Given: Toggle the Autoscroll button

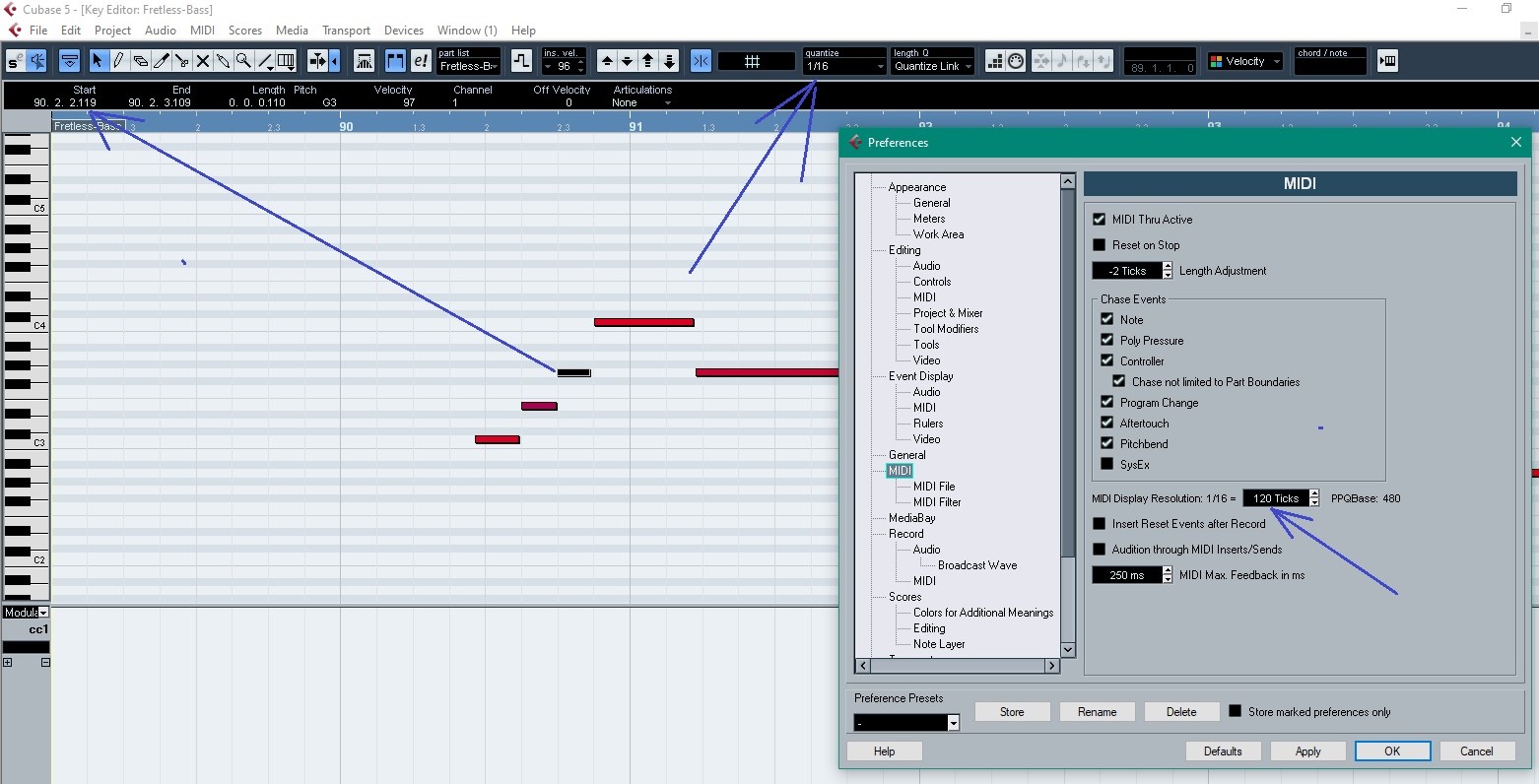Looking at the screenshot, I should tap(317, 61).
